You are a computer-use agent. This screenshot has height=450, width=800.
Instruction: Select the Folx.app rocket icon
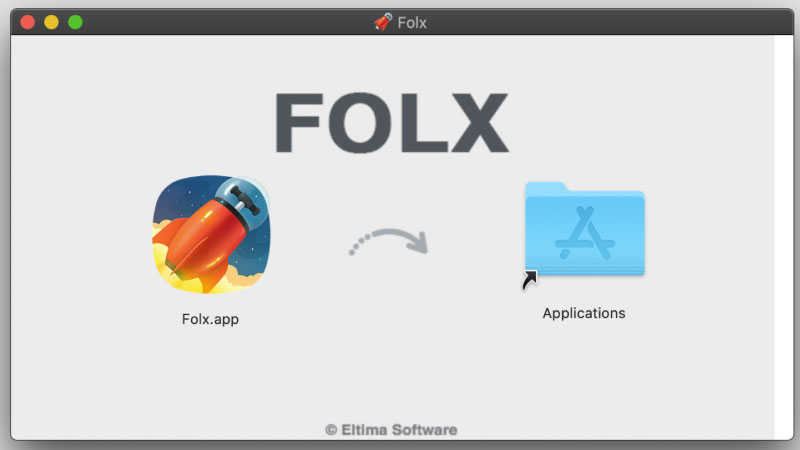[x=212, y=234]
